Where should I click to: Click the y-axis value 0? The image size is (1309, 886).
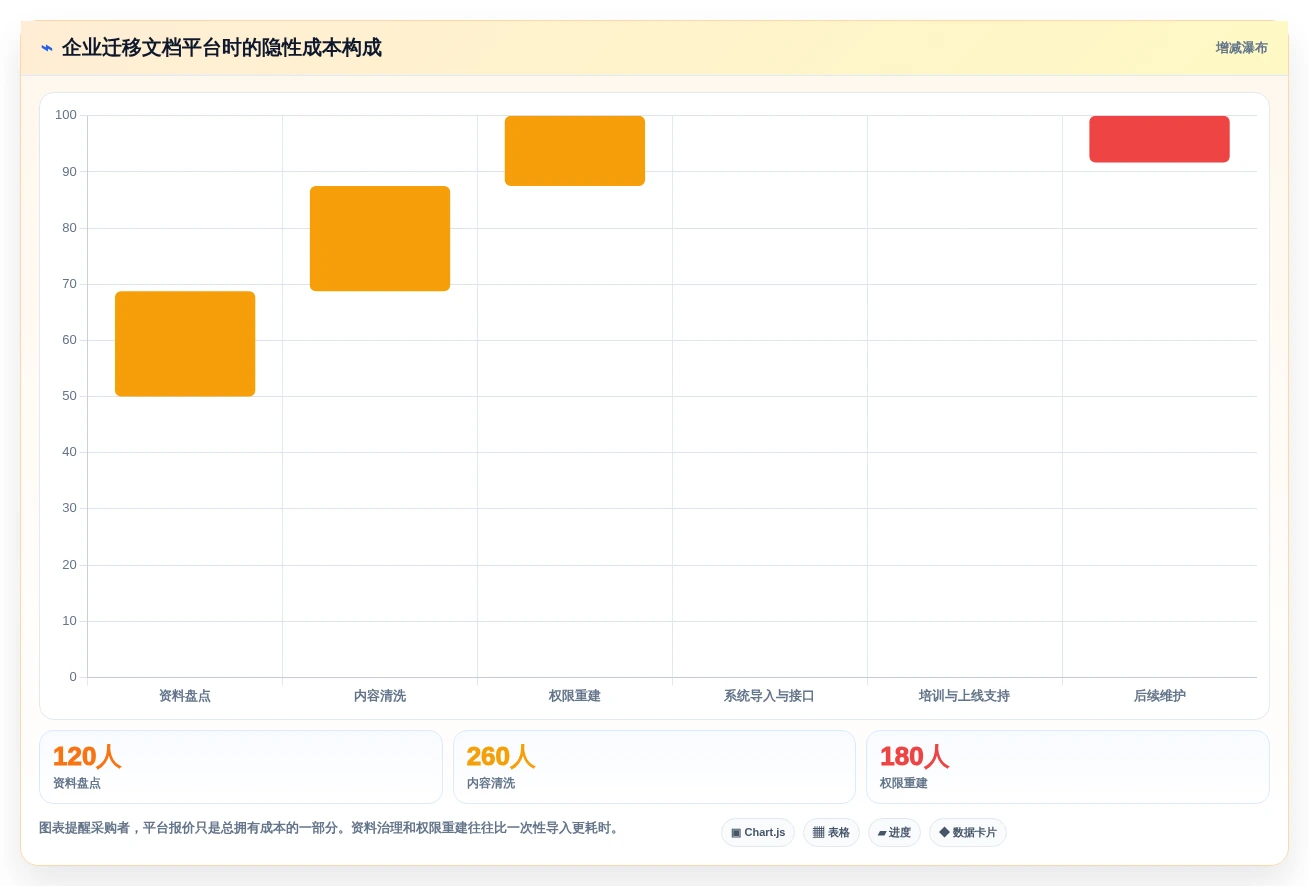pos(73,677)
